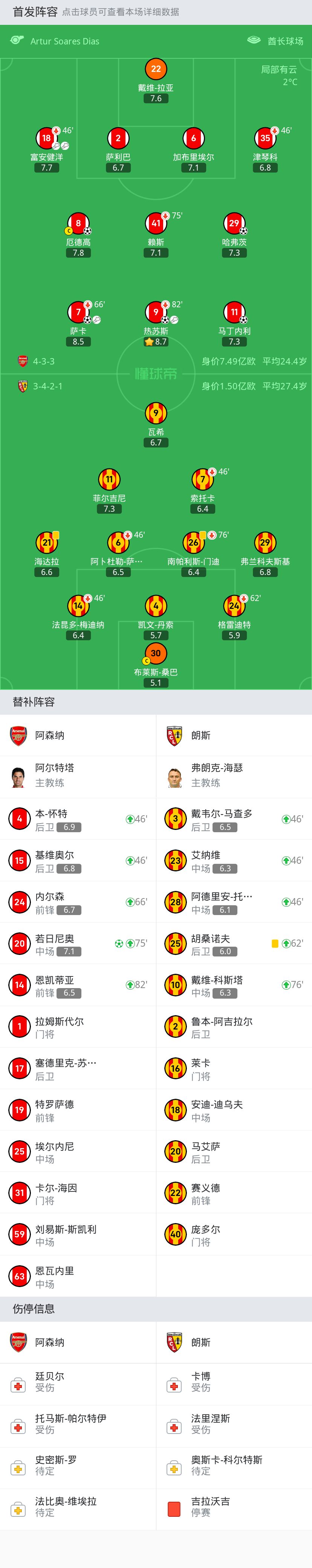Tap 布莱斯-桑巴 number 30 goalkeeper icon

(x=156, y=653)
